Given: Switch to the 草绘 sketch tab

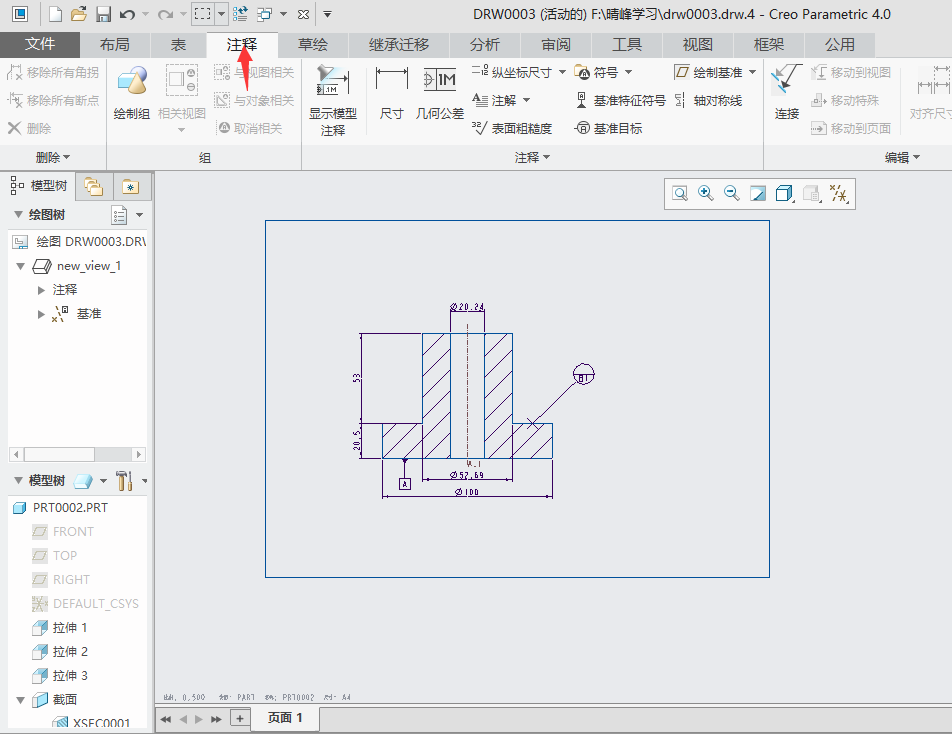Looking at the screenshot, I should (313, 44).
